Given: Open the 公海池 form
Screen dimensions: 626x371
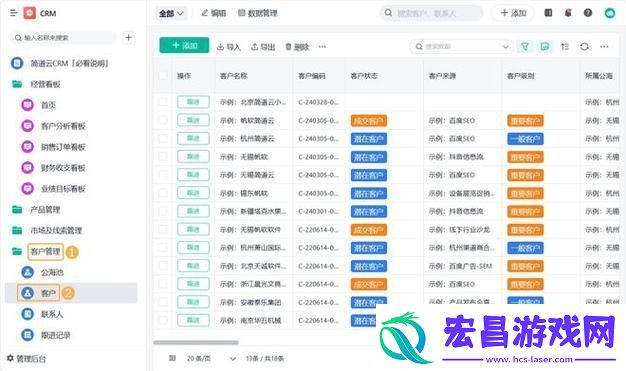Looking at the screenshot, I should [52, 272].
